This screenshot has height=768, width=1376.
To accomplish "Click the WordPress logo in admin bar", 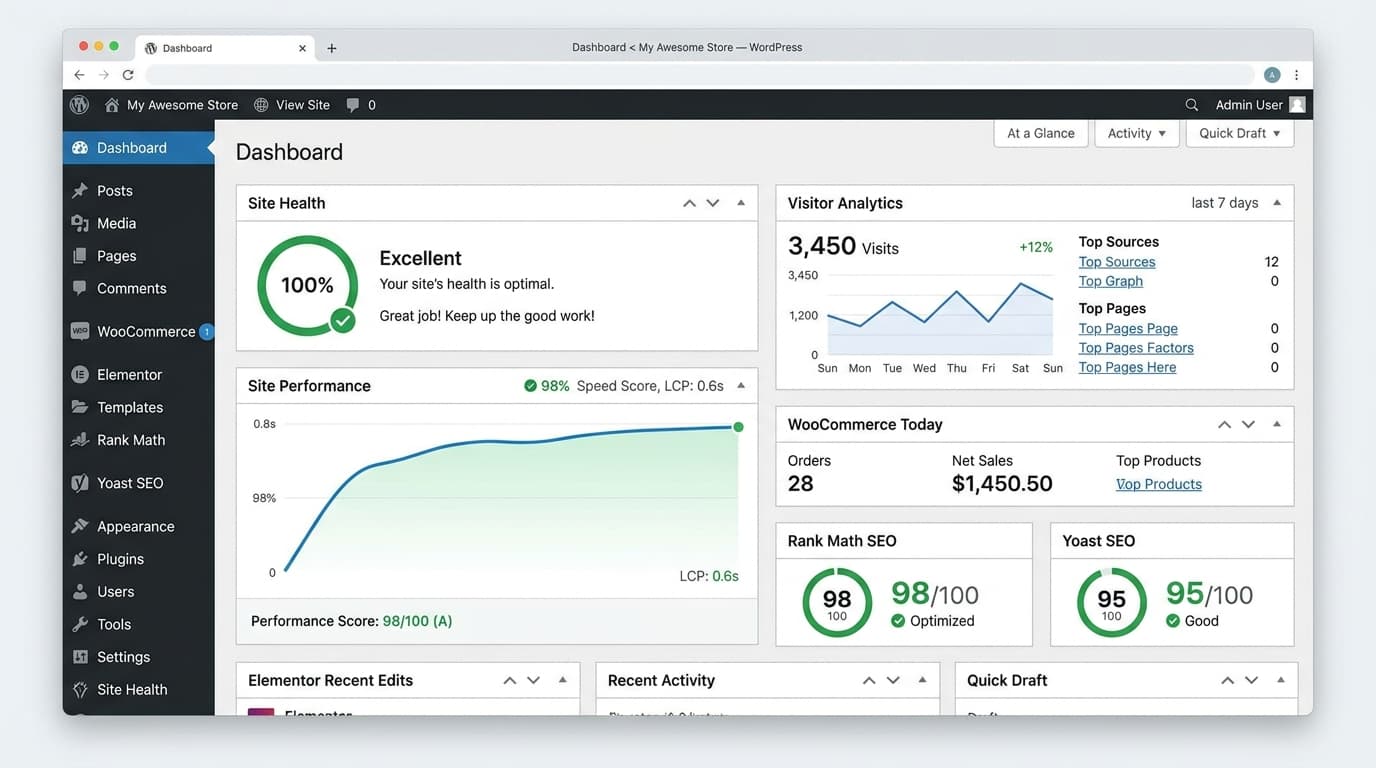I will click(80, 104).
